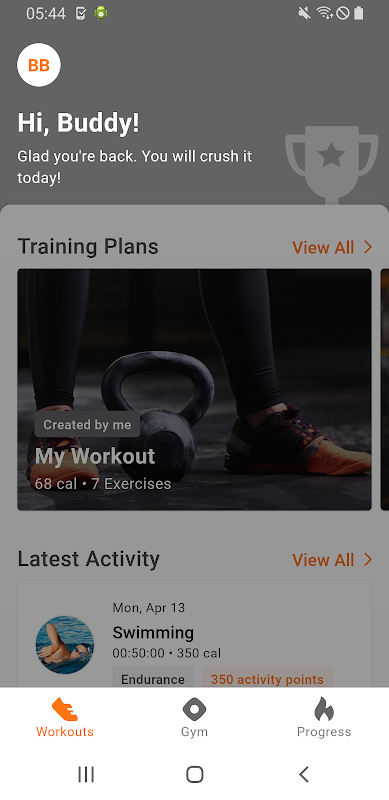389x800 pixels.
Task: Expand chevron beside Latest Activity View All
Action: [x=368, y=560]
